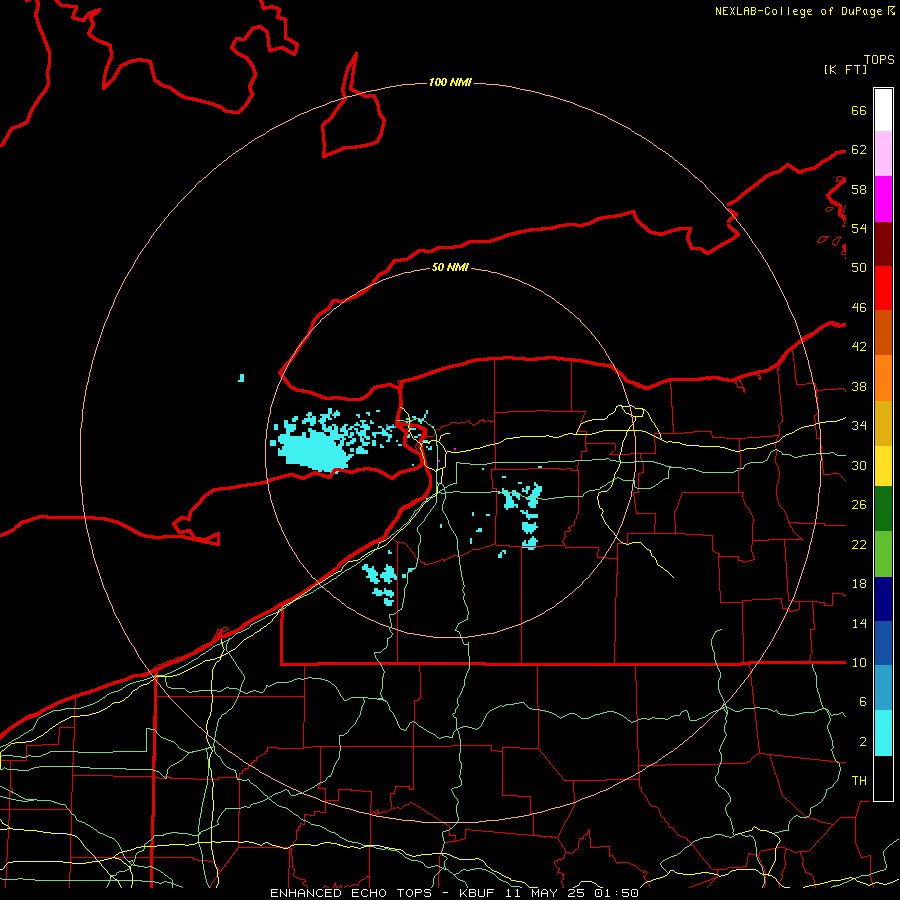
Task: Select the dark maroon legend swatch
Action: click(x=883, y=244)
